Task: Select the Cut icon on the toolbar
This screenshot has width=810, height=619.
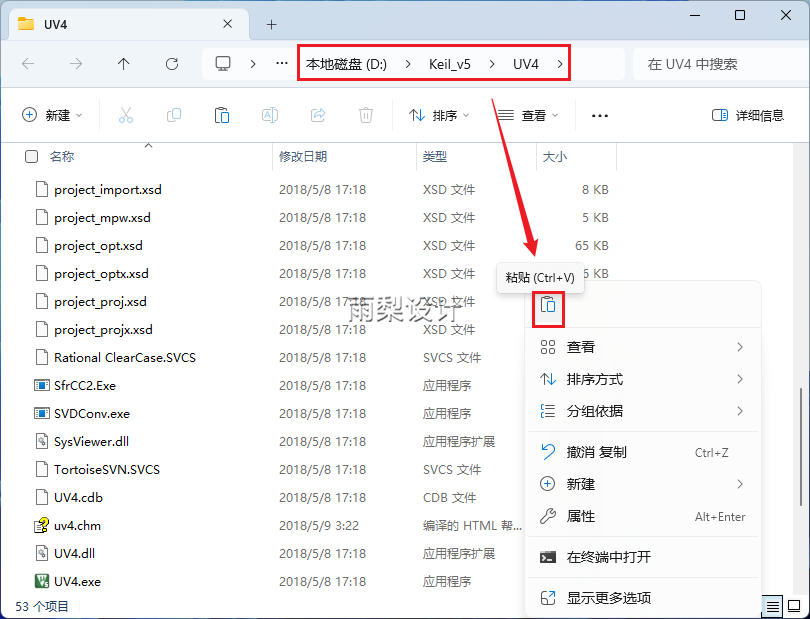Action: pyautogui.click(x=124, y=115)
